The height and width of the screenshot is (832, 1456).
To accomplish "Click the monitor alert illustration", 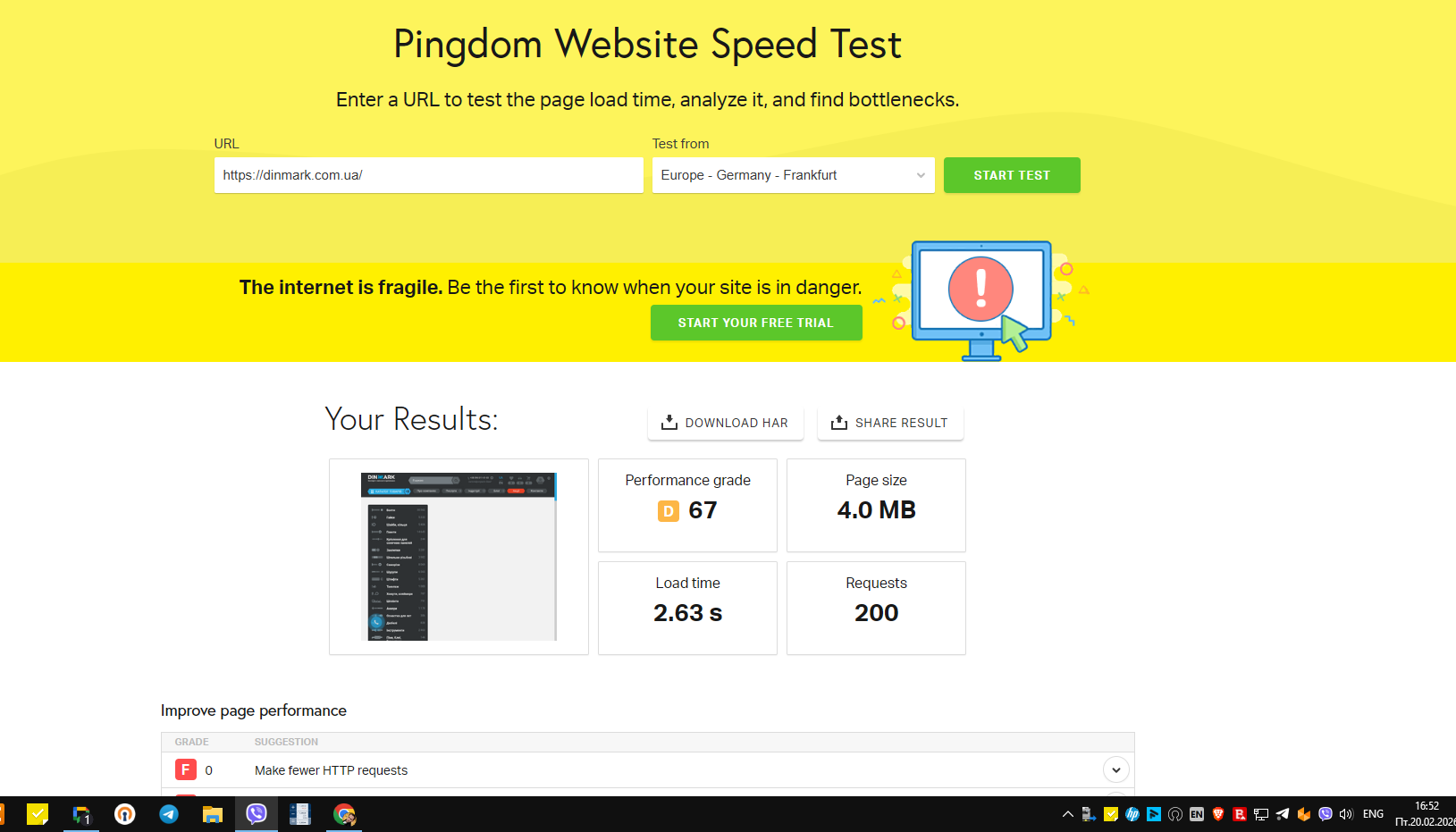I will click(981, 300).
